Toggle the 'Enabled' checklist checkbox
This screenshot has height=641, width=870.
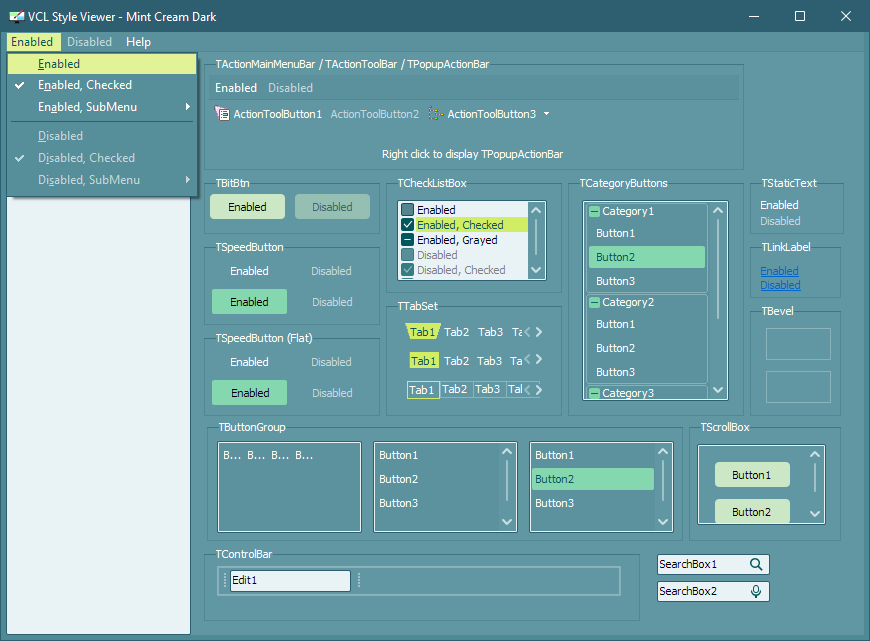point(407,210)
